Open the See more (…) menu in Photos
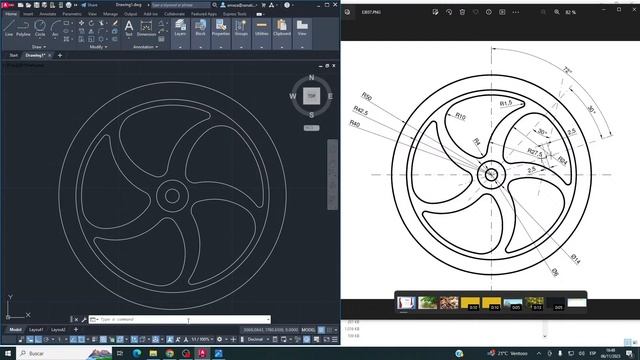 click(x=516, y=12)
